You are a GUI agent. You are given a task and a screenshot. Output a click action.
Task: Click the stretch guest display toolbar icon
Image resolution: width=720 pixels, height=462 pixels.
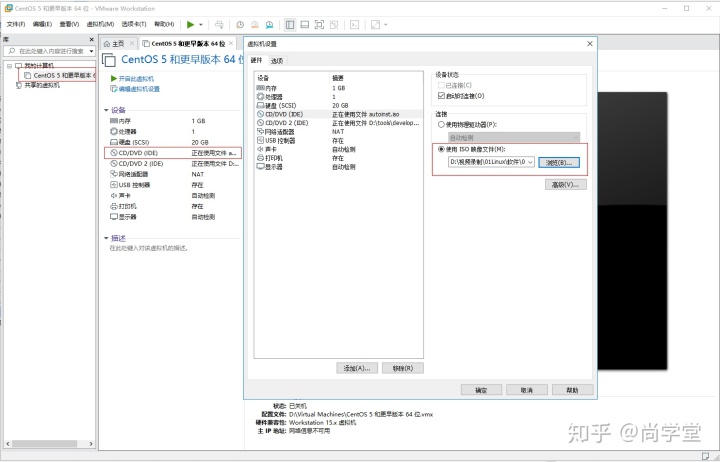(375, 25)
